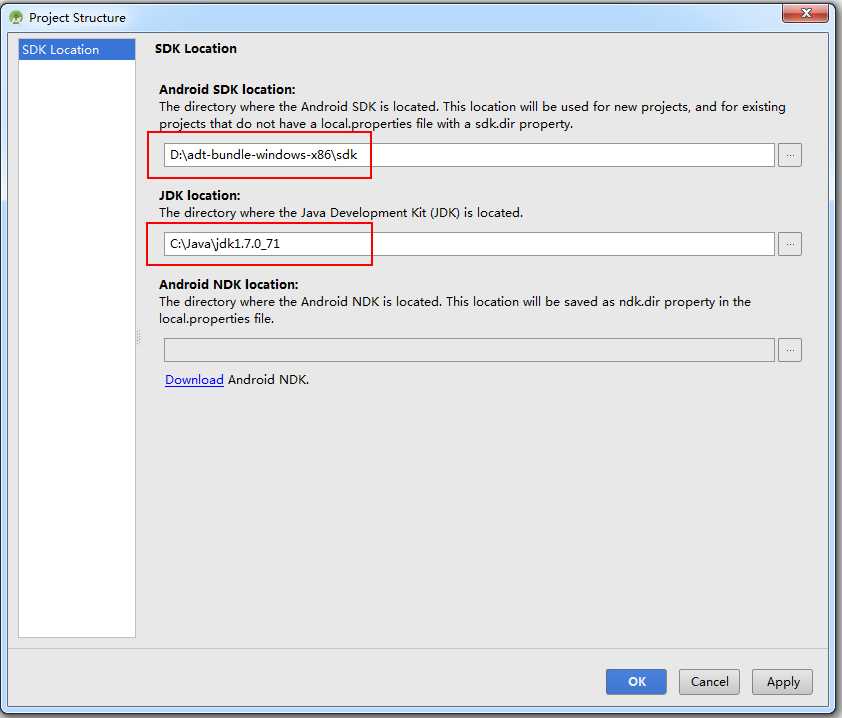Click the bold 'SDK Location' page title
This screenshot has width=842, height=718.
[195, 48]
